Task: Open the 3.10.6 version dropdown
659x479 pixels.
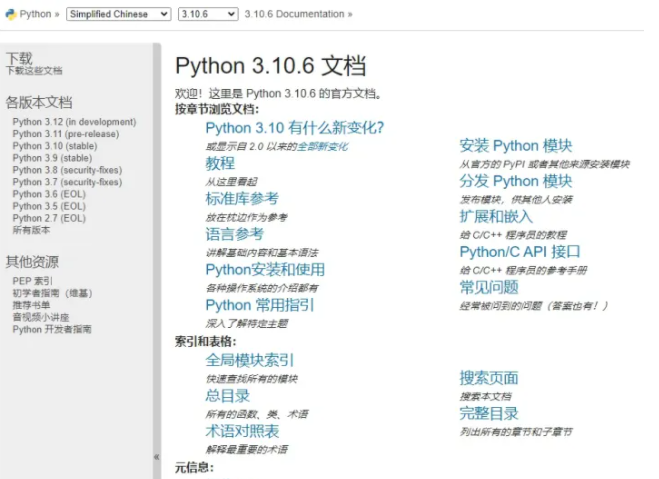Action: pyautogui.click(x=208, y=14)
